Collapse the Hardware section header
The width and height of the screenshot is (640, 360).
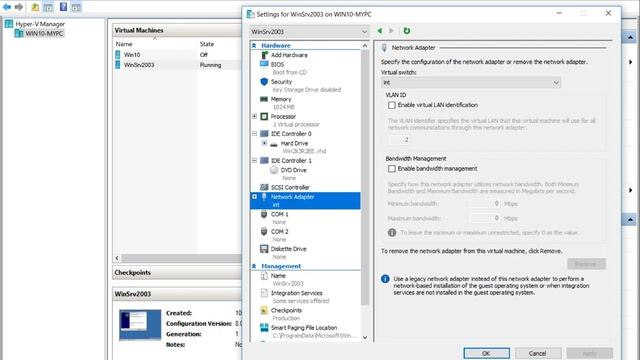click(x=254, y=45)
